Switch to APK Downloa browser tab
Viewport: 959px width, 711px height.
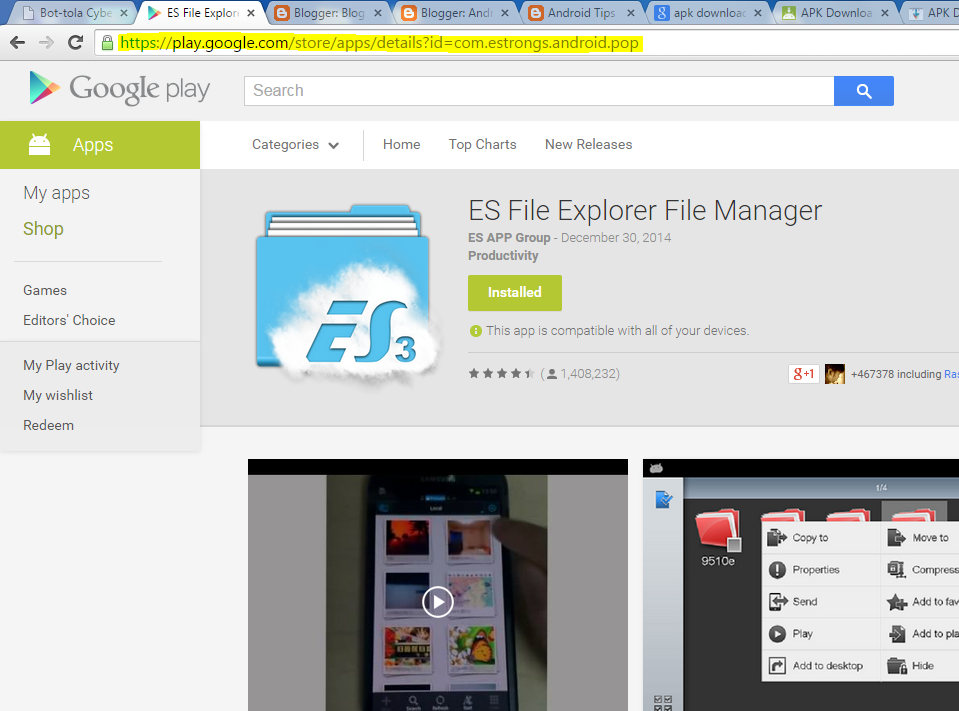point(836,12)
